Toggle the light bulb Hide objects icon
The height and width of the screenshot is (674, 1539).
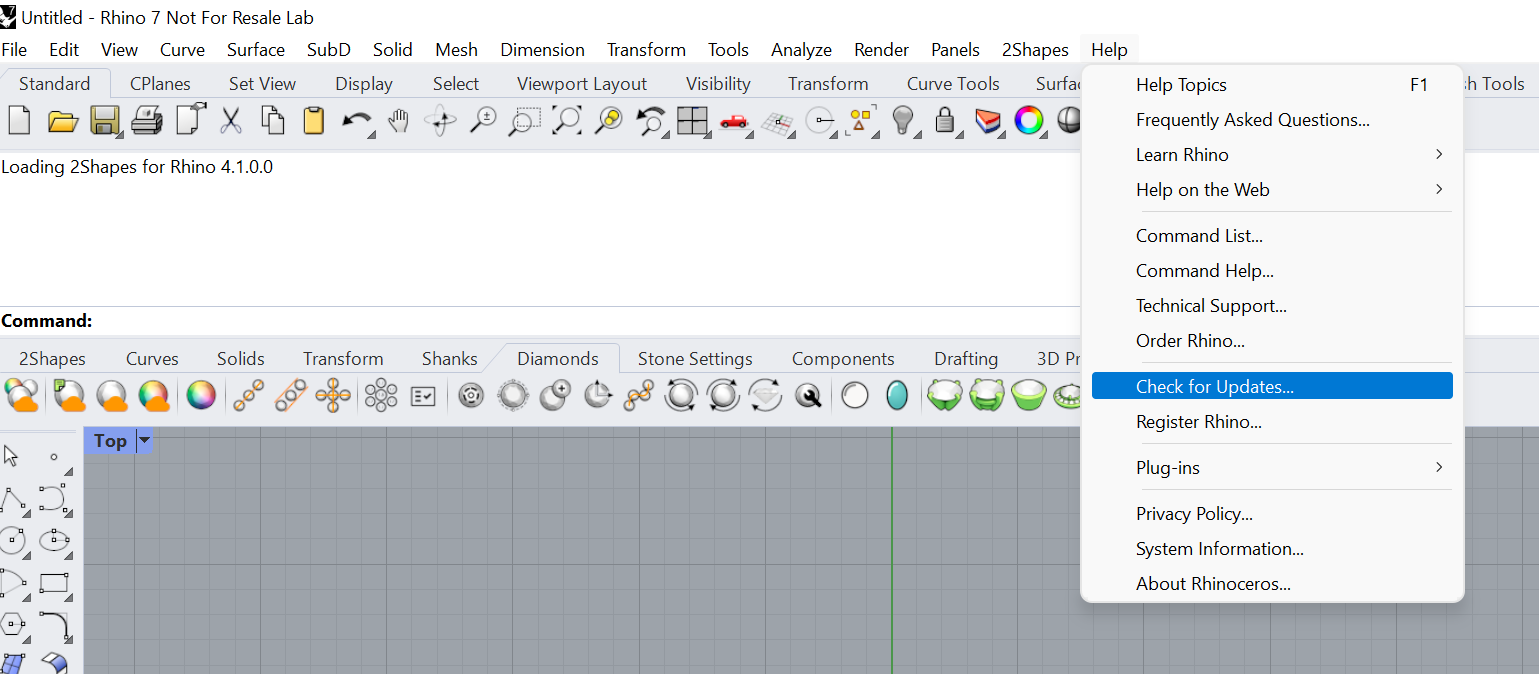click(903, 121)
